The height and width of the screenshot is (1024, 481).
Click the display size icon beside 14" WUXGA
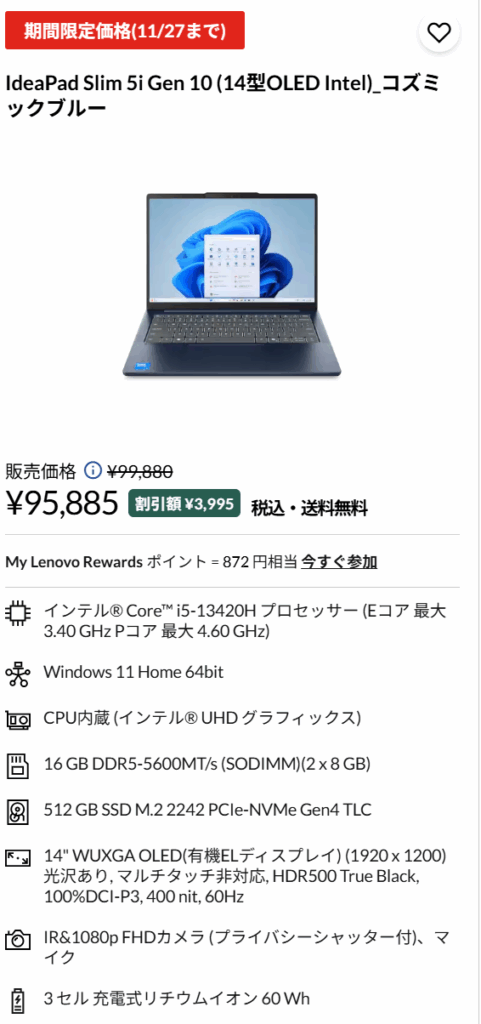click(x=18, y=857)
